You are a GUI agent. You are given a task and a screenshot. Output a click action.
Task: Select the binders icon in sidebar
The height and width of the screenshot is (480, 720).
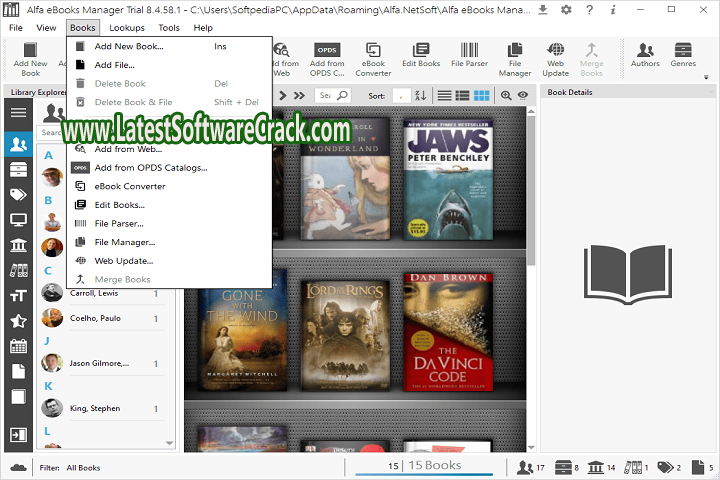tap(18, 271)
